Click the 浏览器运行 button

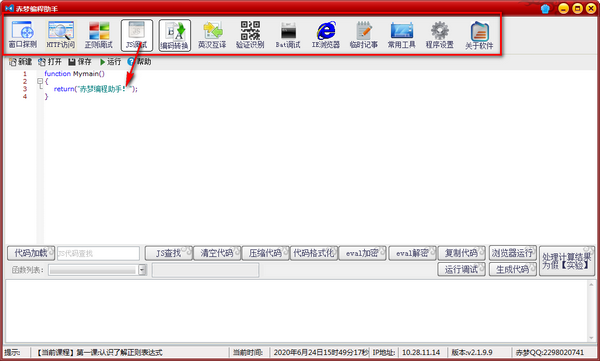pyautogui.click(x=513, y=253)
